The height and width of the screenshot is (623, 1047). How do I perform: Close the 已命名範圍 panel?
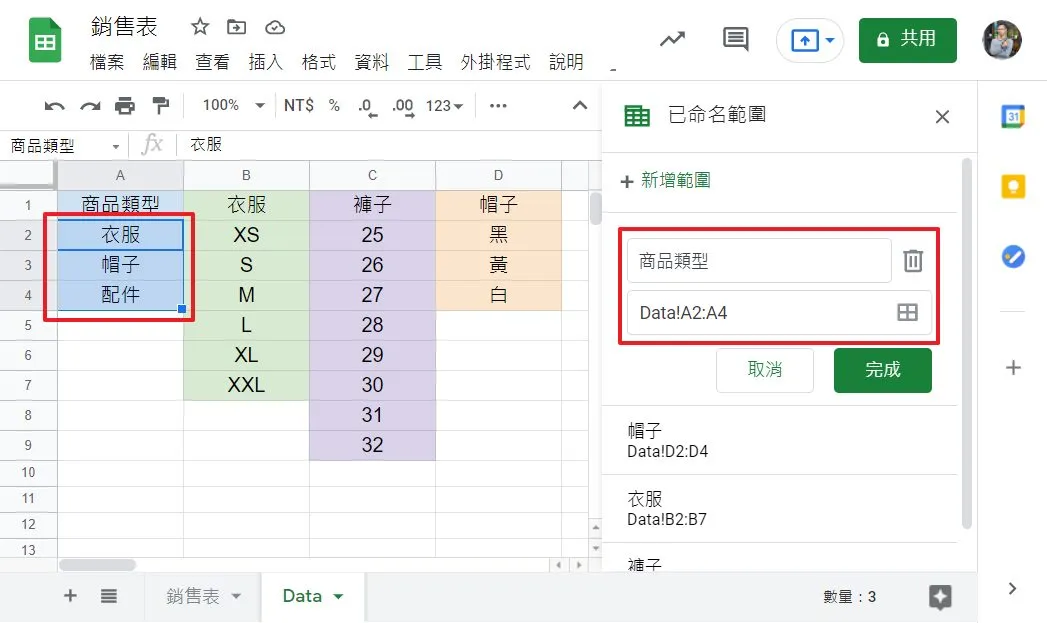[942, 117]
